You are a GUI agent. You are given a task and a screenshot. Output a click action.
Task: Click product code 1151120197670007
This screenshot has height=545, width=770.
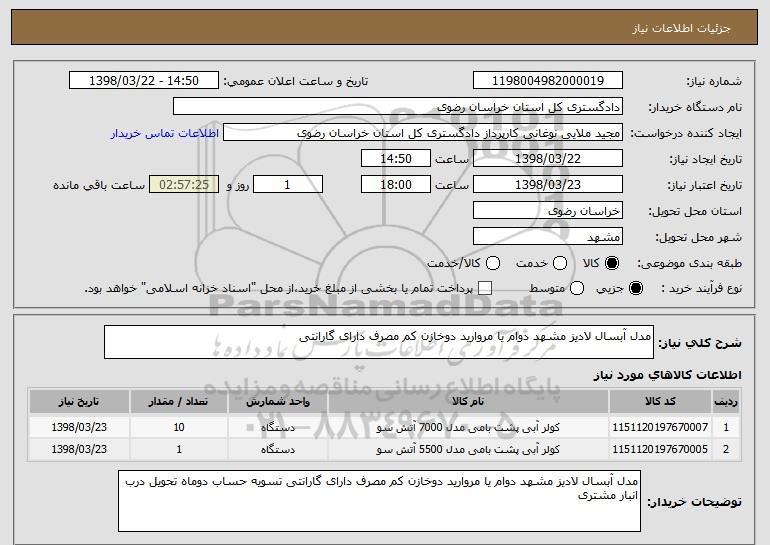coord(660,427)
